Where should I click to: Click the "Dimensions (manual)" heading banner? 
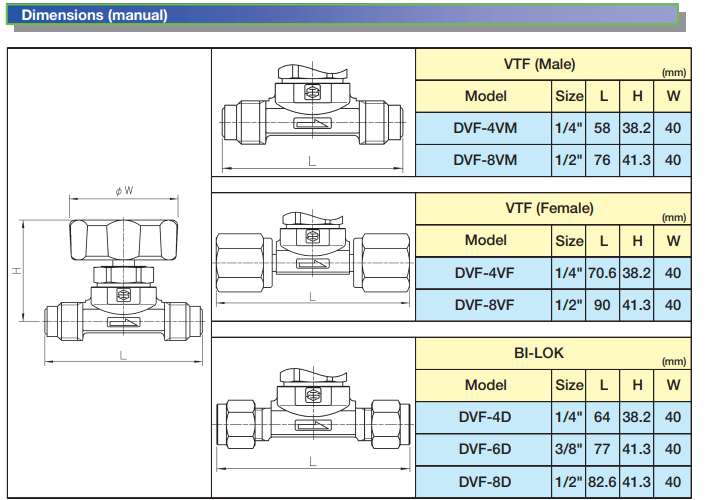[x=342, y=14]
